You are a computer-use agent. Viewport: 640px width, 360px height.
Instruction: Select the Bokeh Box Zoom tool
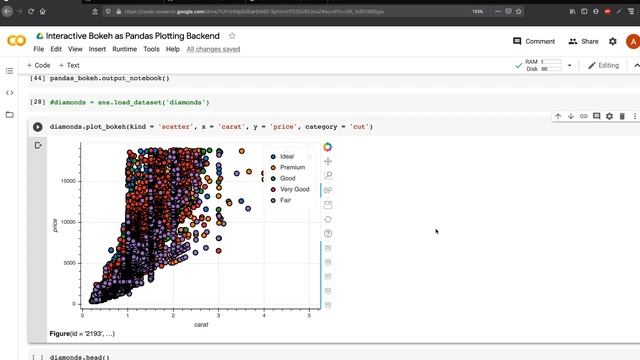pos(328,176)
